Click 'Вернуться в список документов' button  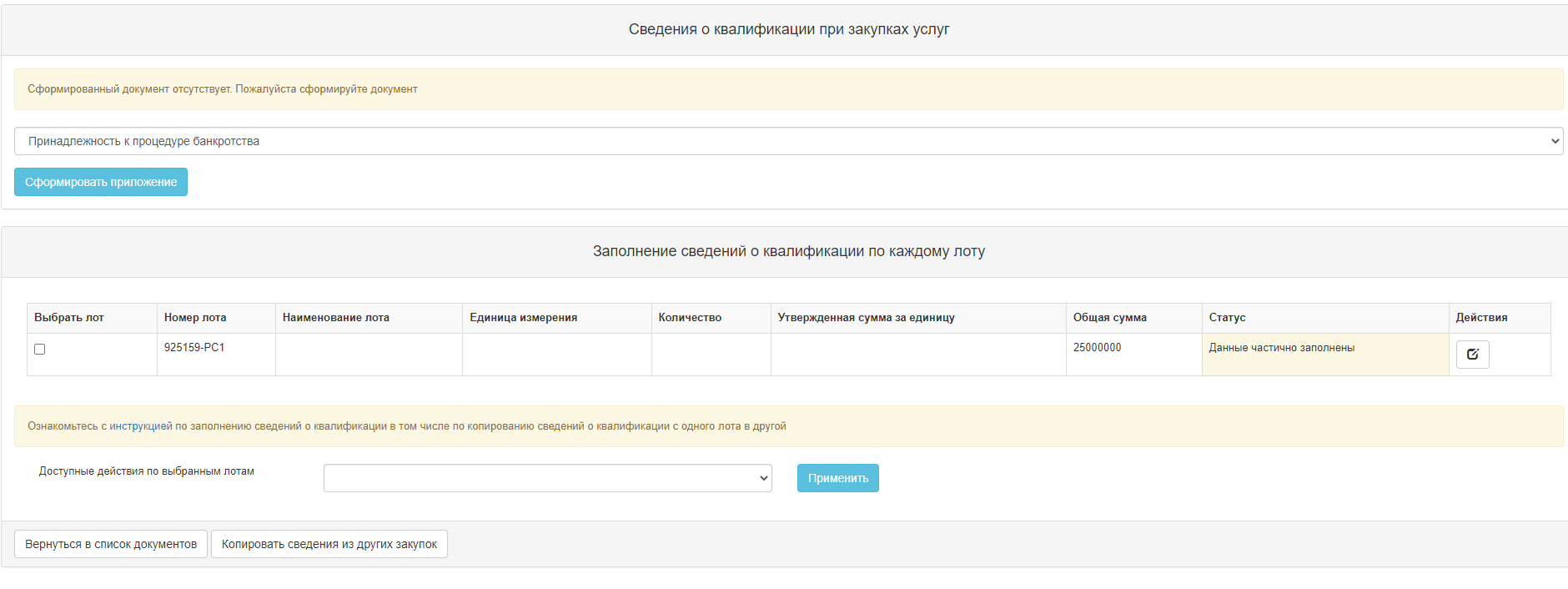(111, 544)
